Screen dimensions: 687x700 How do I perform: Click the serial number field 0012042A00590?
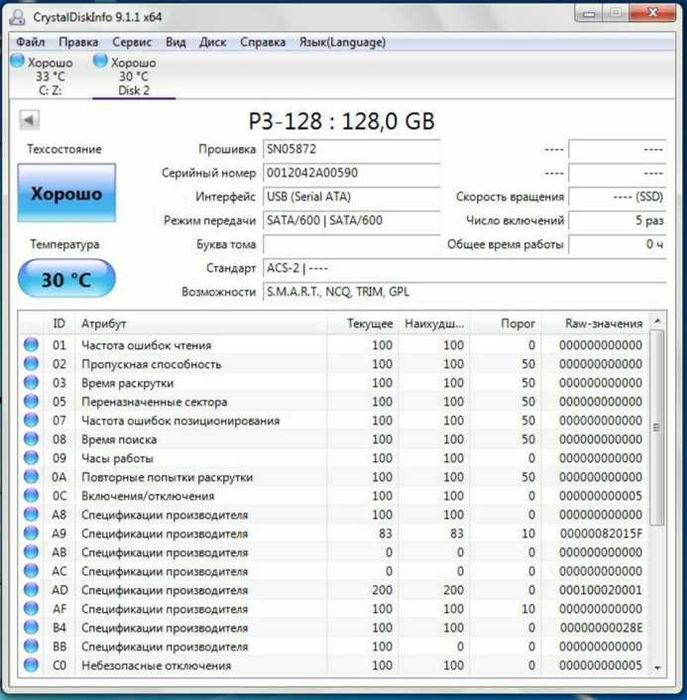351,173
